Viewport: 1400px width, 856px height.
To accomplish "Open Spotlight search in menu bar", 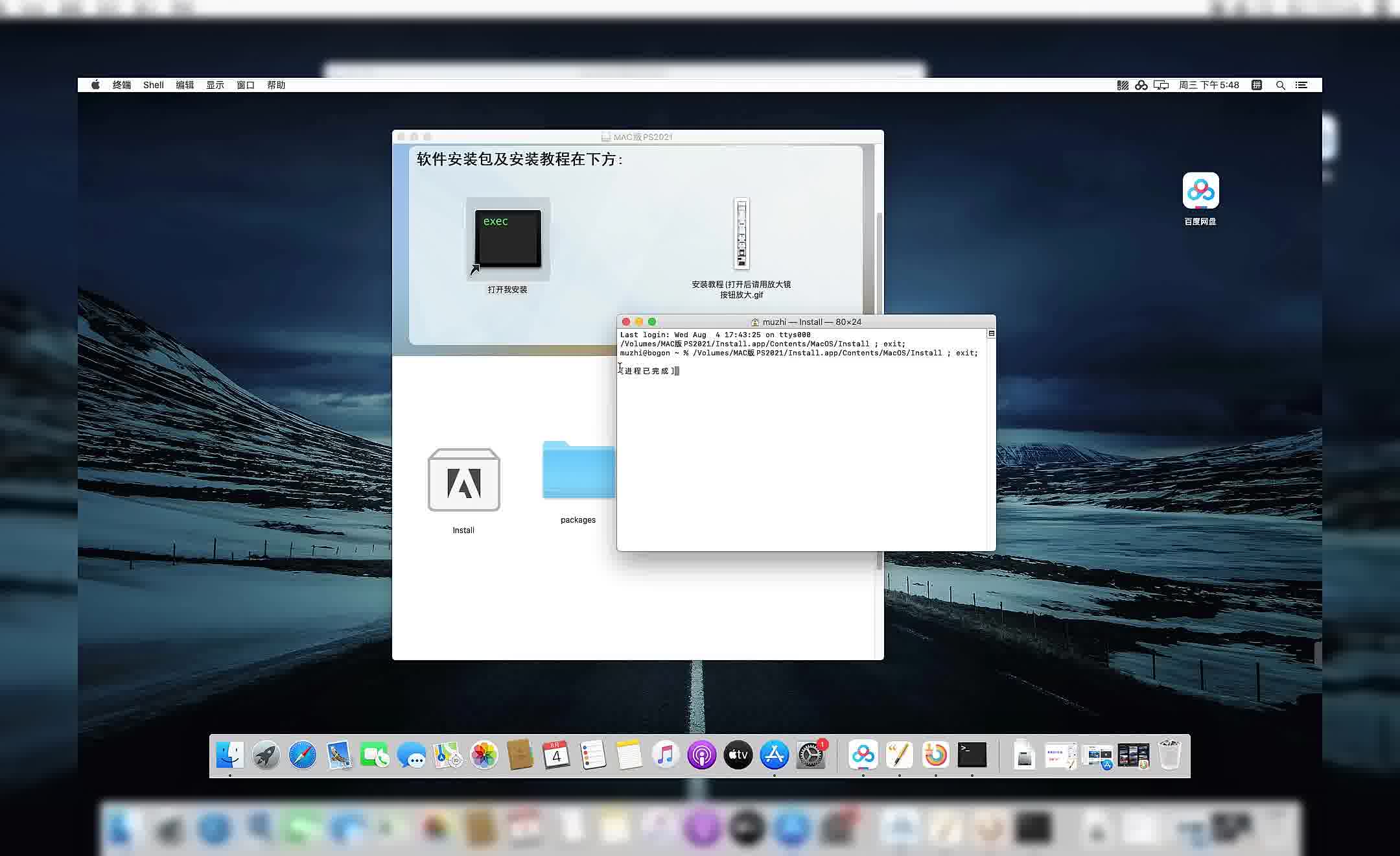I will (1280, 85).
